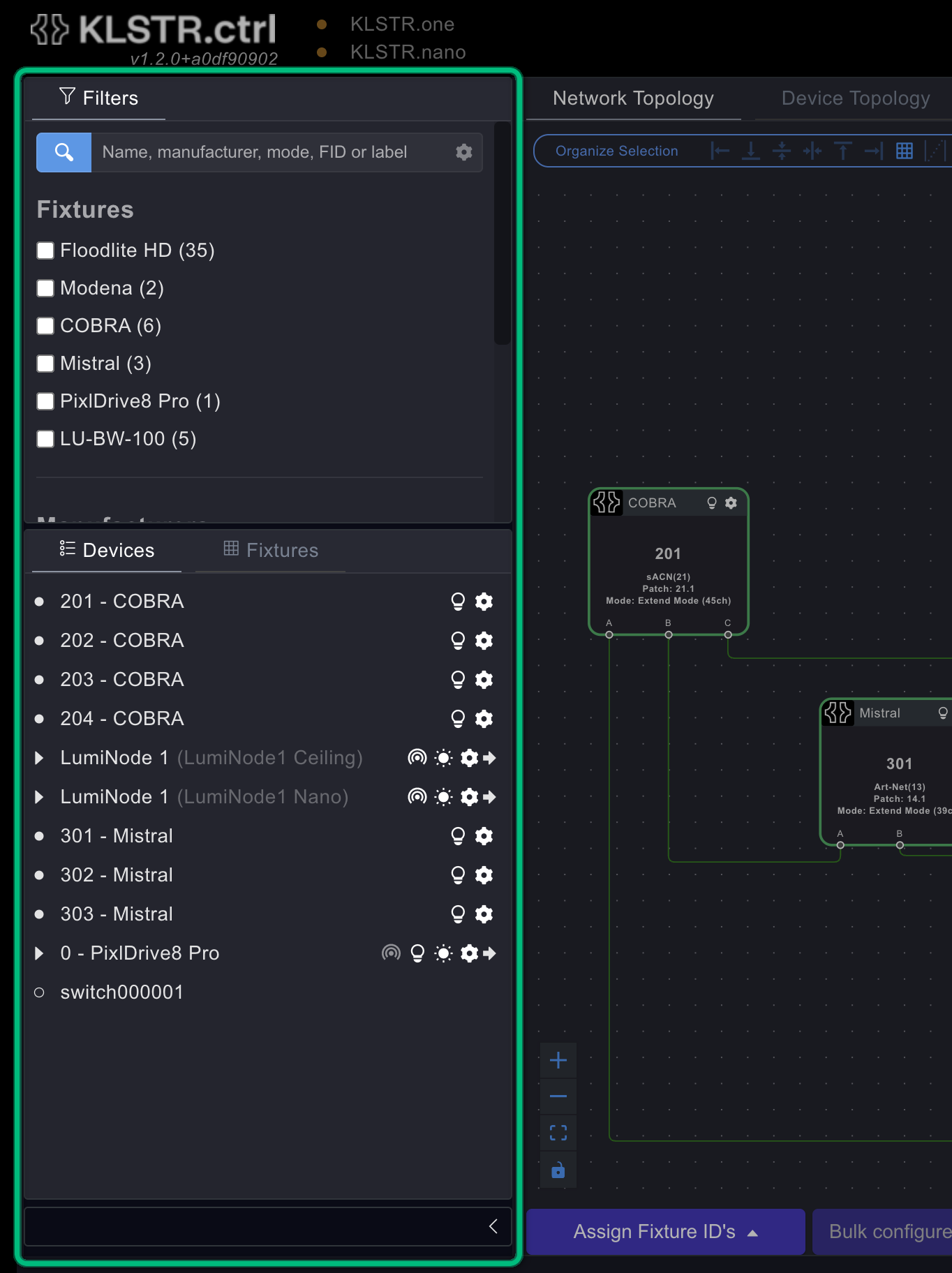The height and width of the screenshot is (1273, 952).
Task: Switch to Device Topology tab
Action: (x=855, y=98)
